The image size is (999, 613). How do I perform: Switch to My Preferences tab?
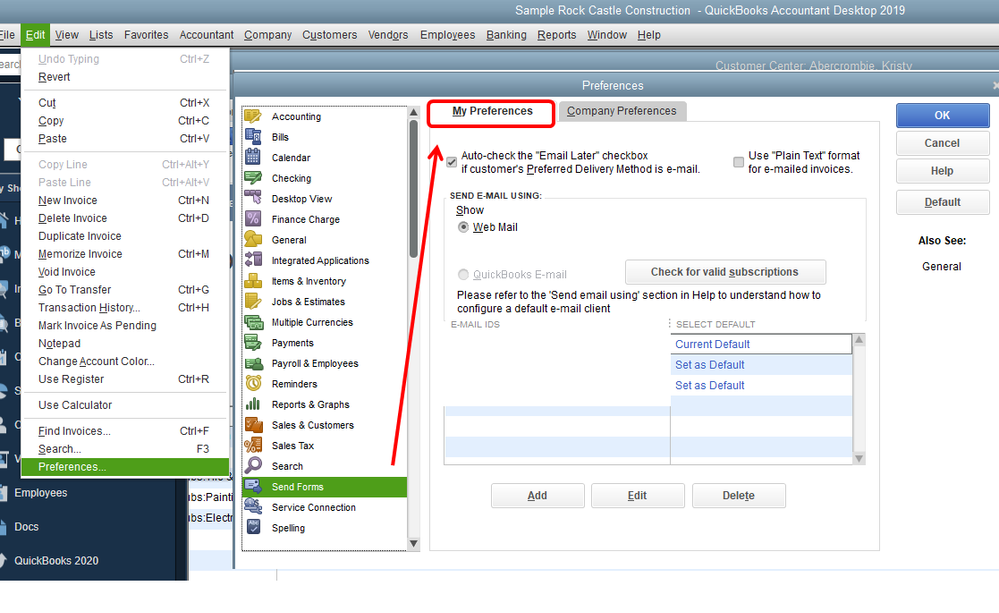coord(491,112)
